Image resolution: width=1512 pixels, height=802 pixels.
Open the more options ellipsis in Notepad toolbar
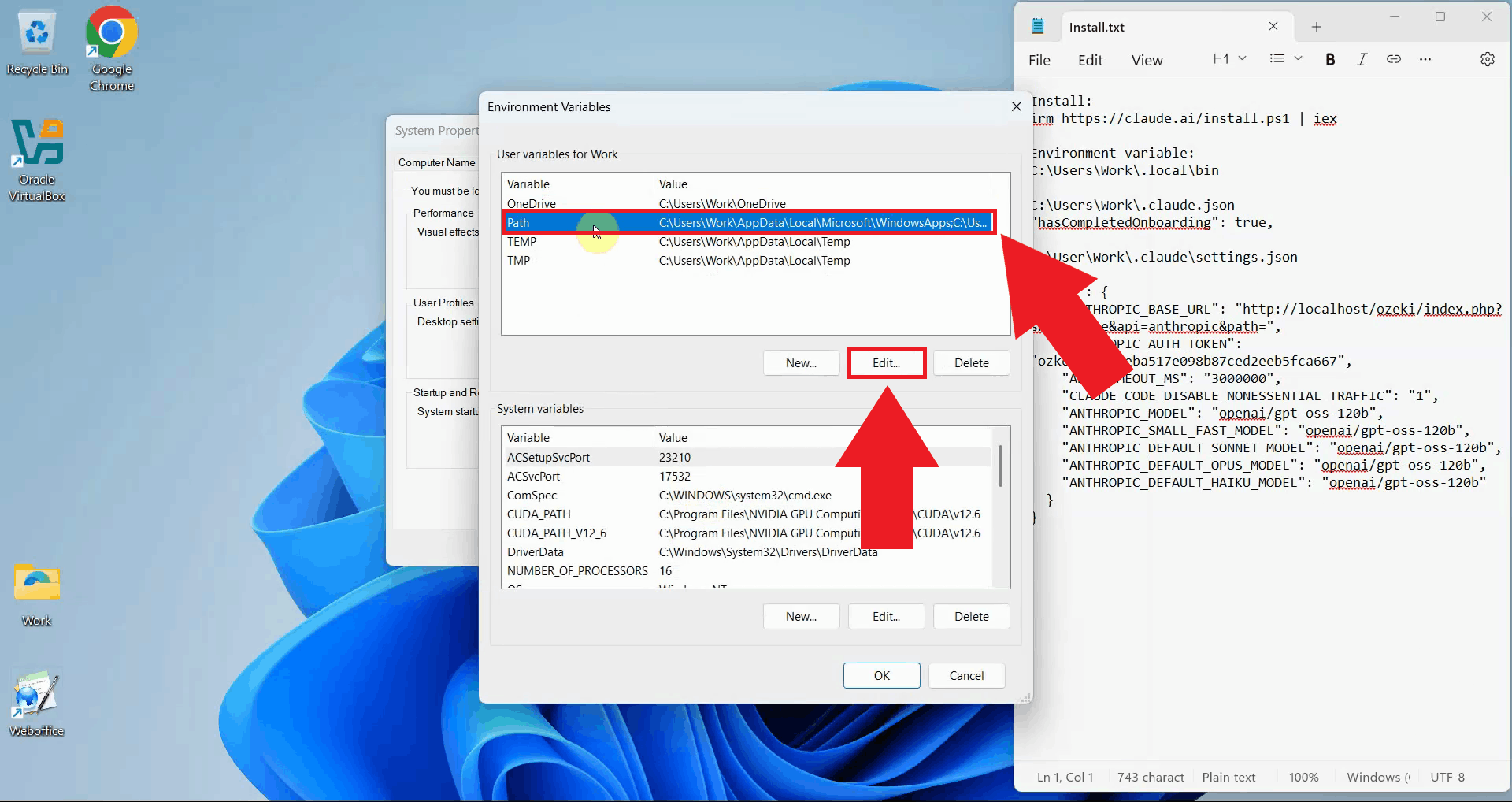tap(1425, 59)
